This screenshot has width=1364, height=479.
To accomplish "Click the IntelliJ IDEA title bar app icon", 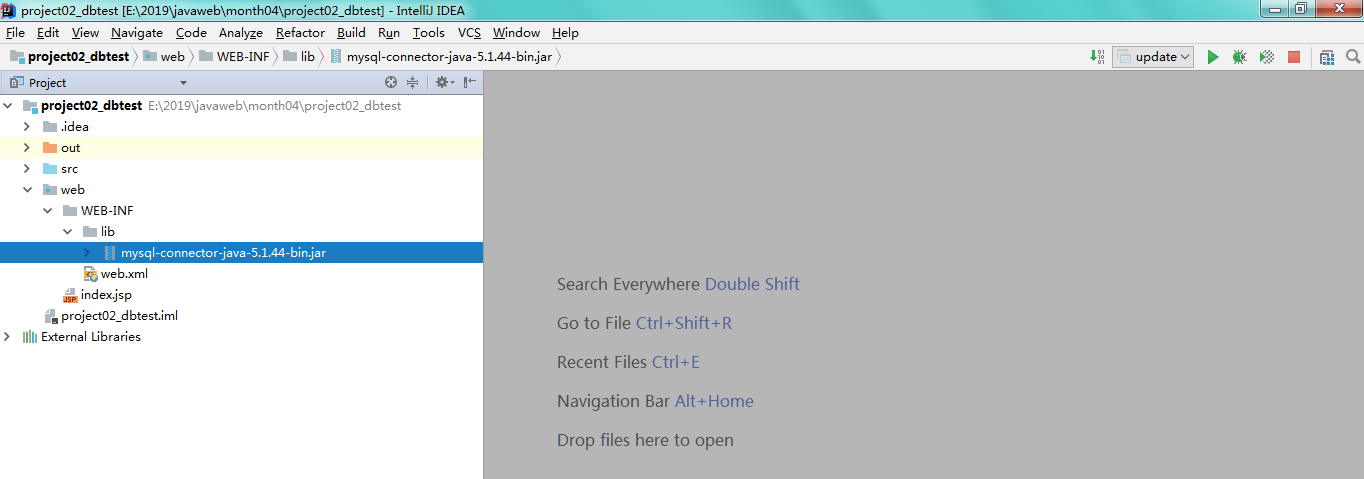I will coord(10,9).
